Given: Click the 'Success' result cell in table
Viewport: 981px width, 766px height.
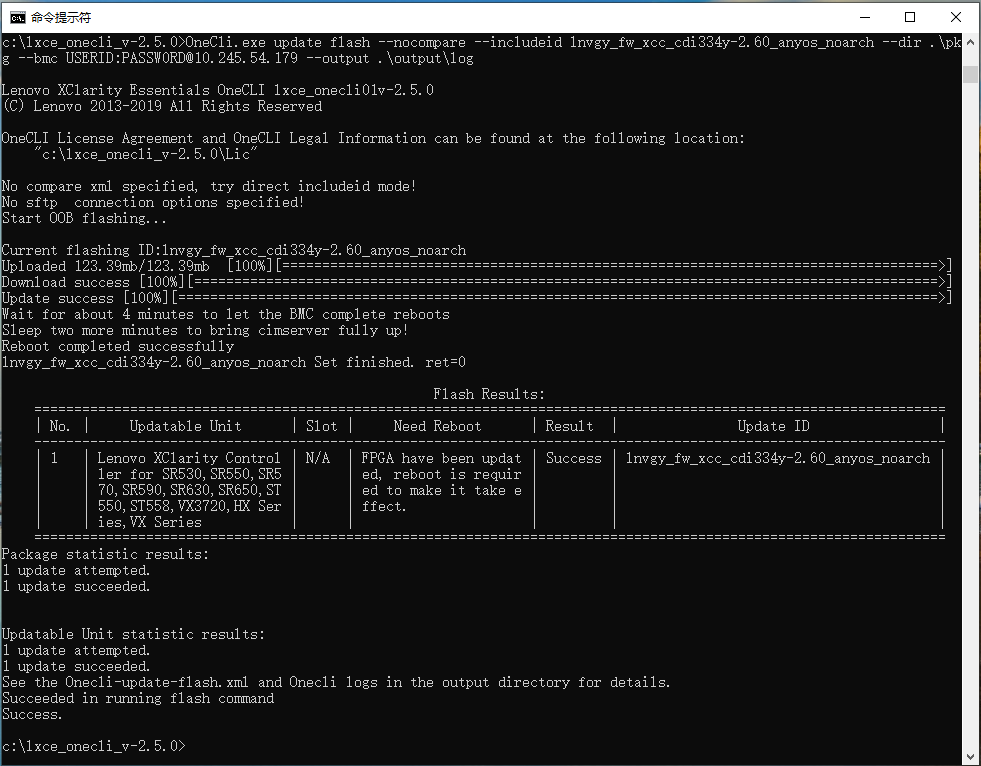Looking at the screenshot, I should click(574, 458).
